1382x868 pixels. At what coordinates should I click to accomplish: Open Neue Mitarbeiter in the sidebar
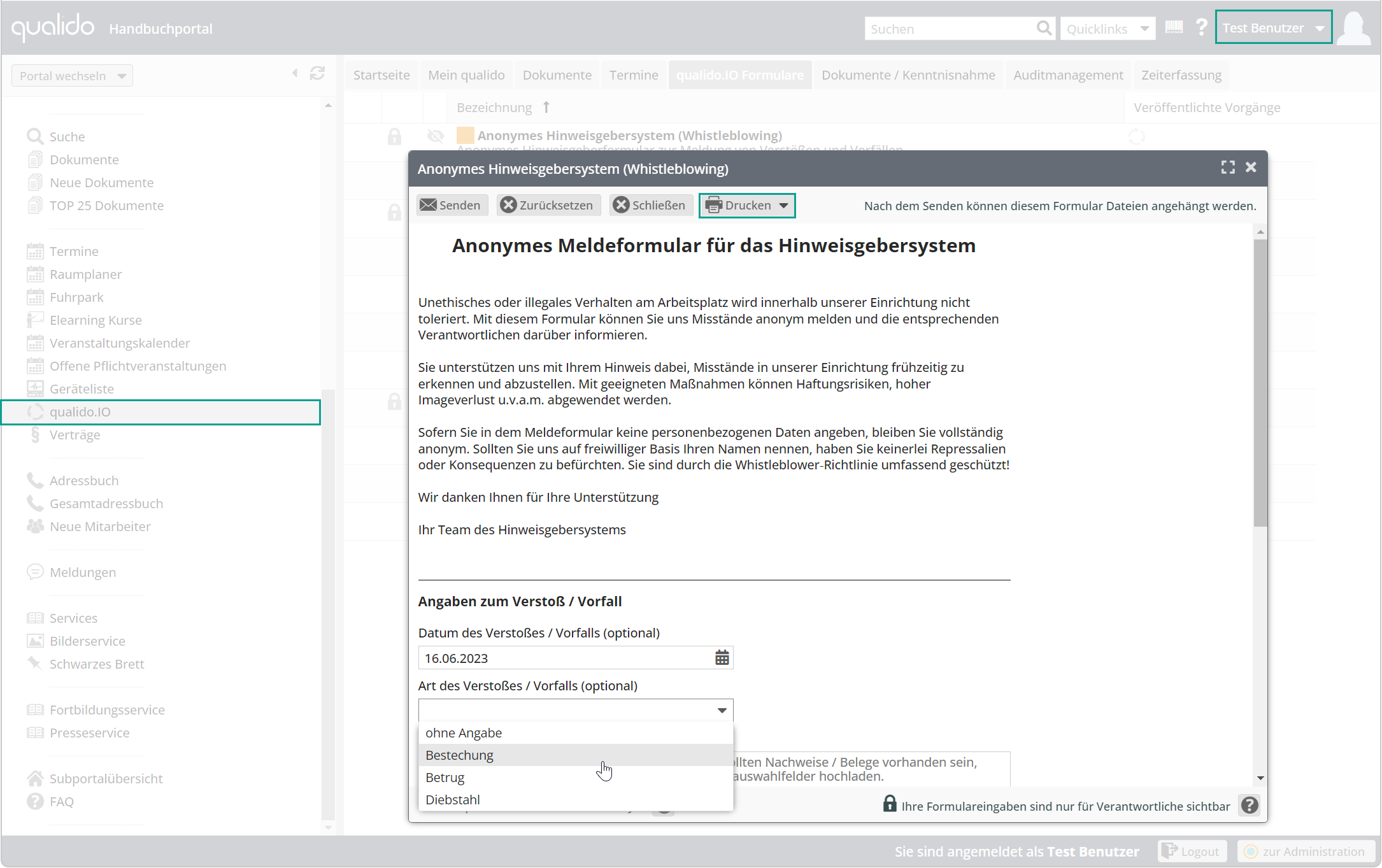tap(100, 527)
